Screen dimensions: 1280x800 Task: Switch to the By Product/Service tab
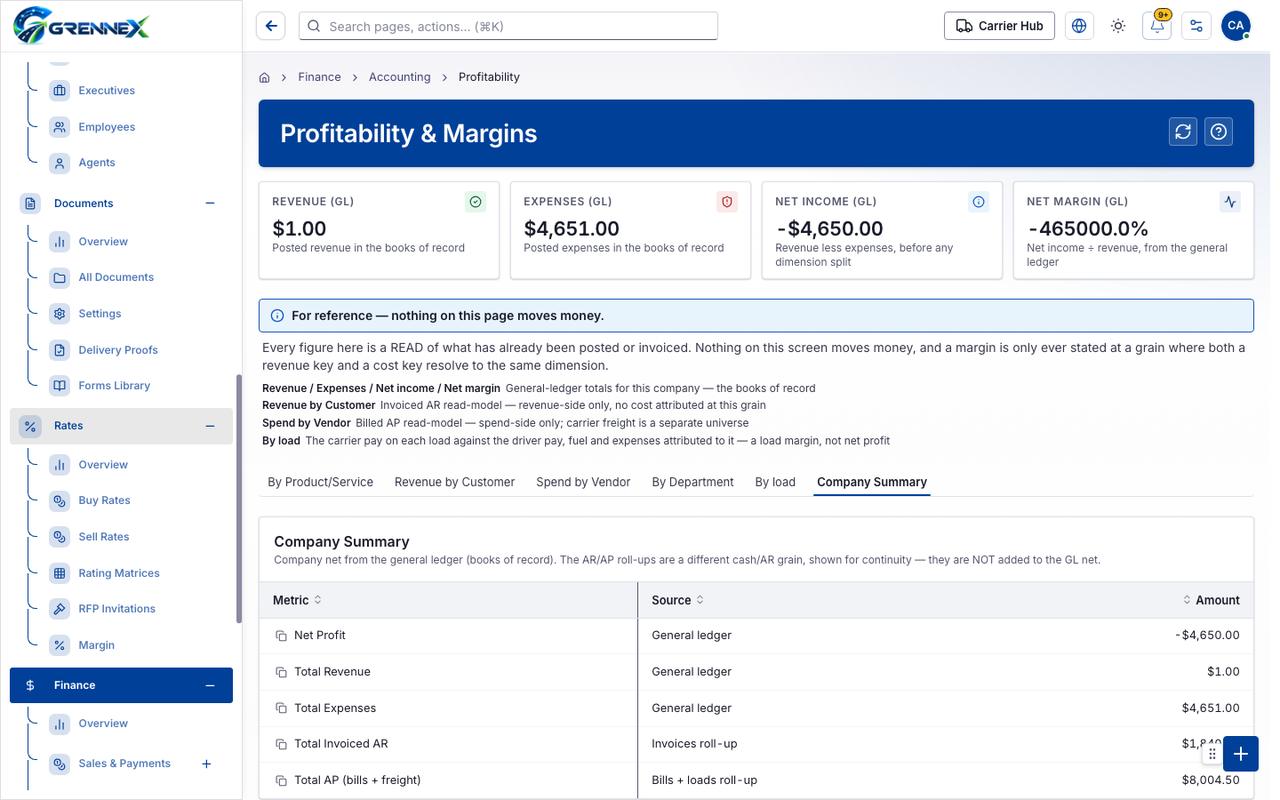point(320,482)
